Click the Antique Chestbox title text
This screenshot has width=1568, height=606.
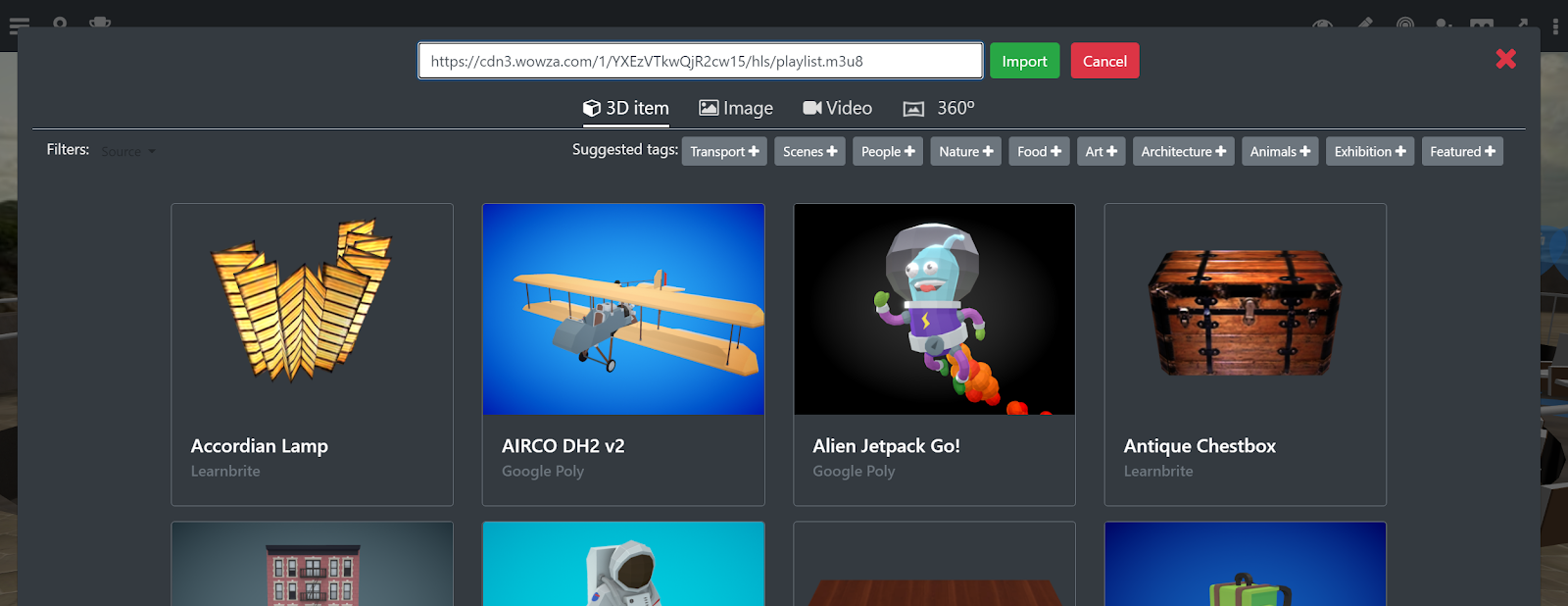(1200, 446)
